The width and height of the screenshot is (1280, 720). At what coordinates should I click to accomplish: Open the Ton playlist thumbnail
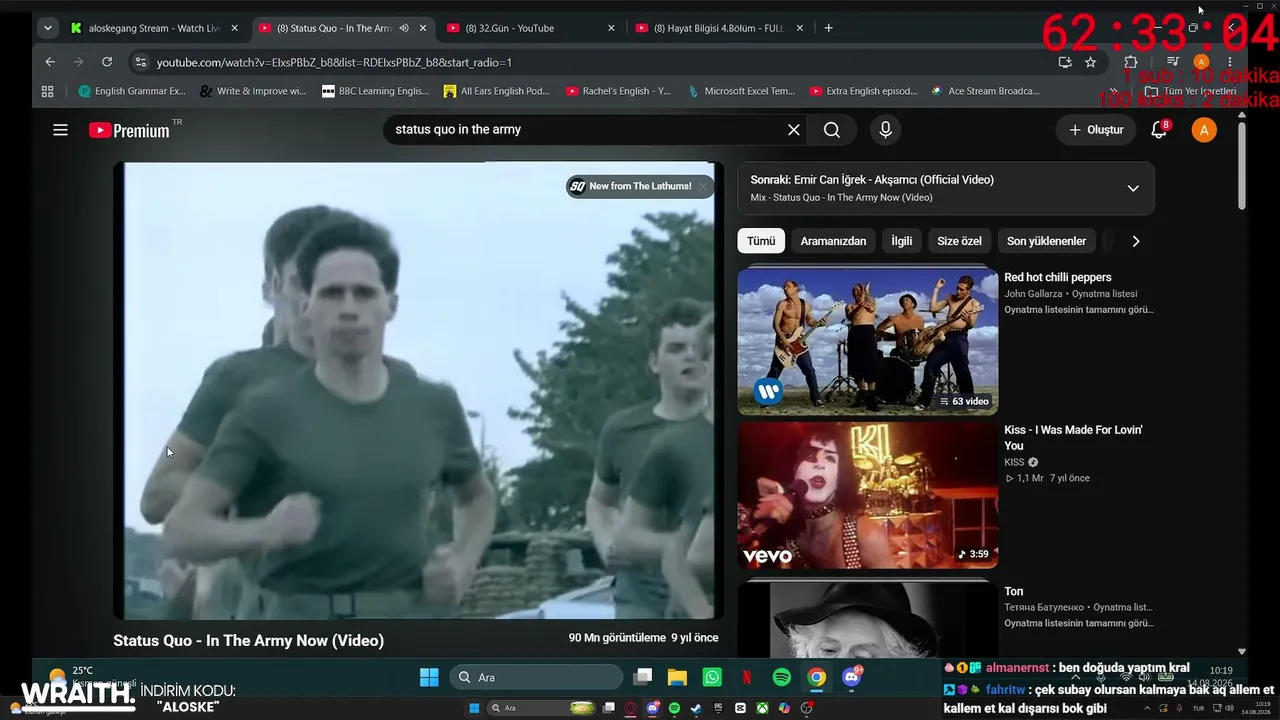pyautogui.click(x=868, y=619)
